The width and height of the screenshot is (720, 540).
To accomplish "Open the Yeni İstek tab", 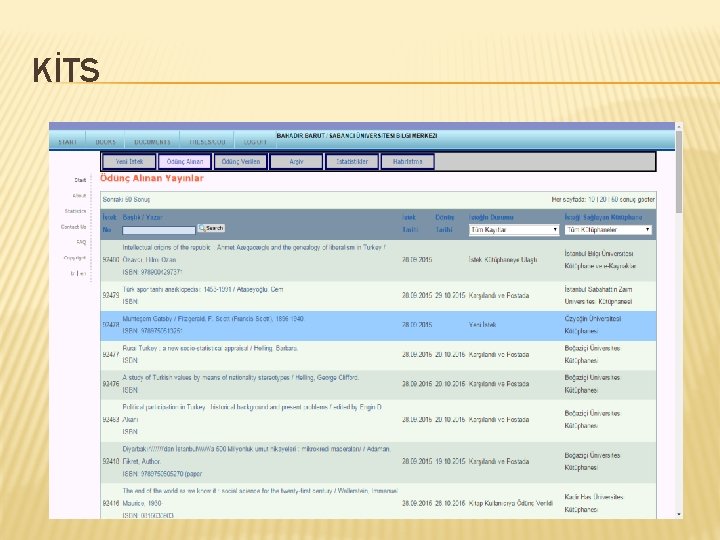I will (x=129, y=162).
